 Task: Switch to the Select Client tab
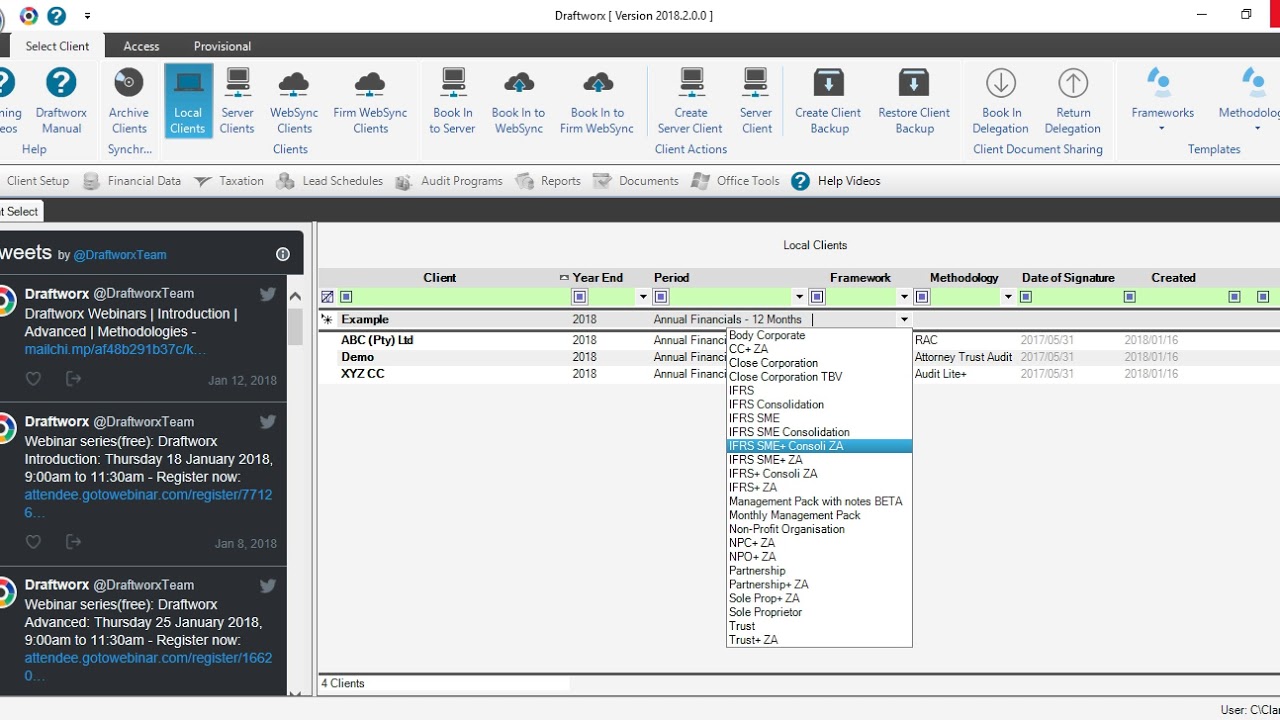point(57,46)
